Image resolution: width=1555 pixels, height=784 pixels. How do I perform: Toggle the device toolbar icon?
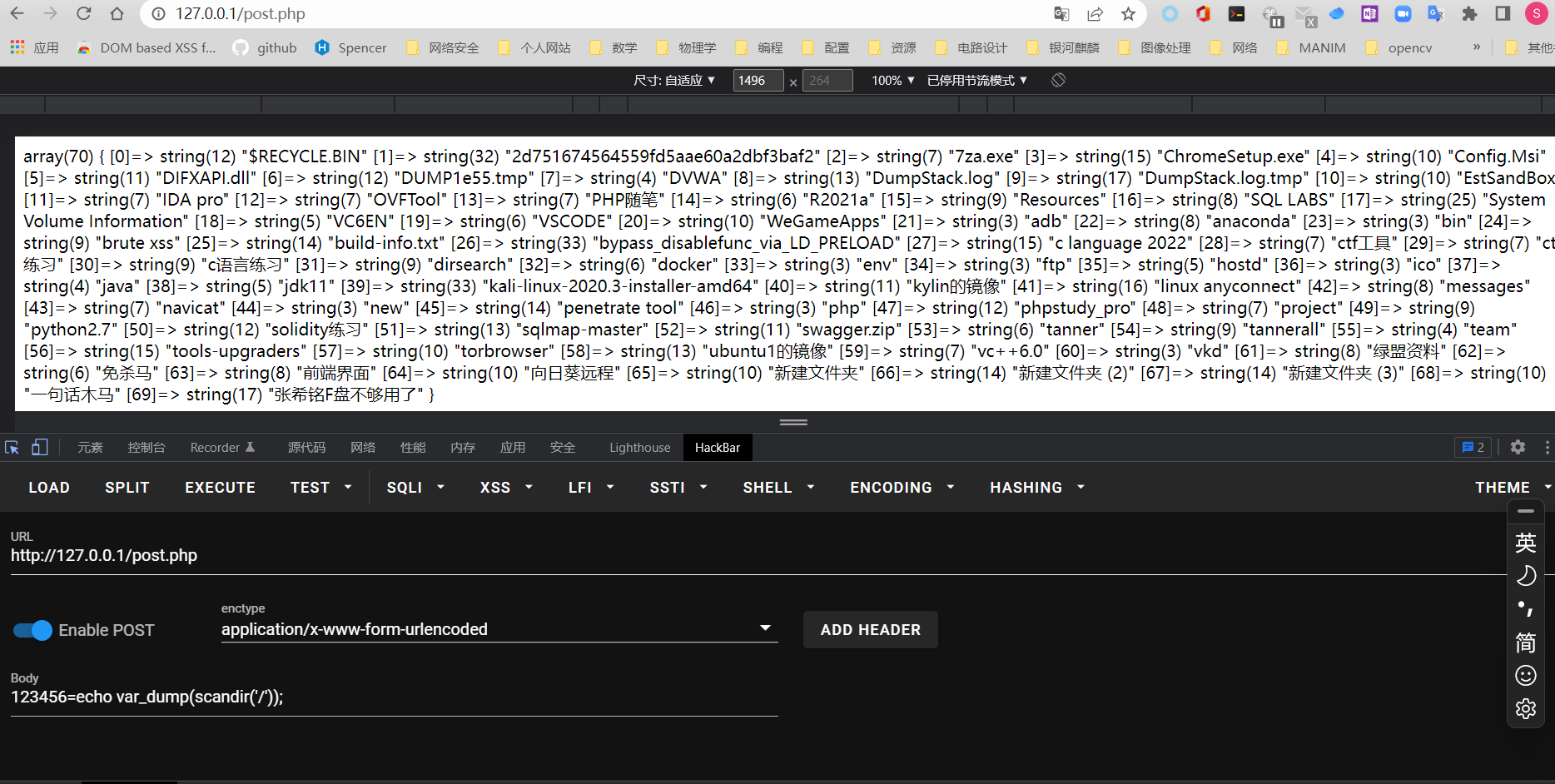[39, 447]
